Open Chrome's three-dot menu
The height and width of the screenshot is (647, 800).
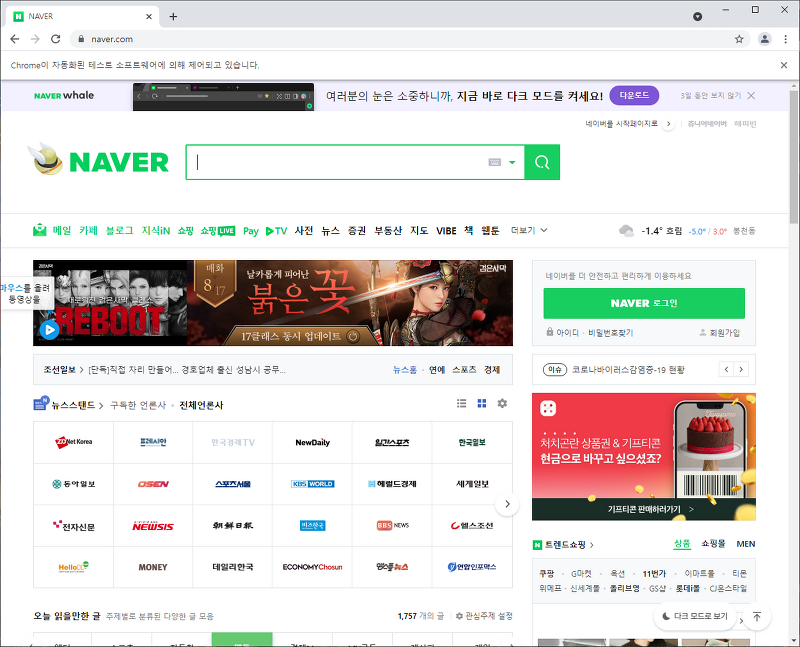(x=785, y=39)
